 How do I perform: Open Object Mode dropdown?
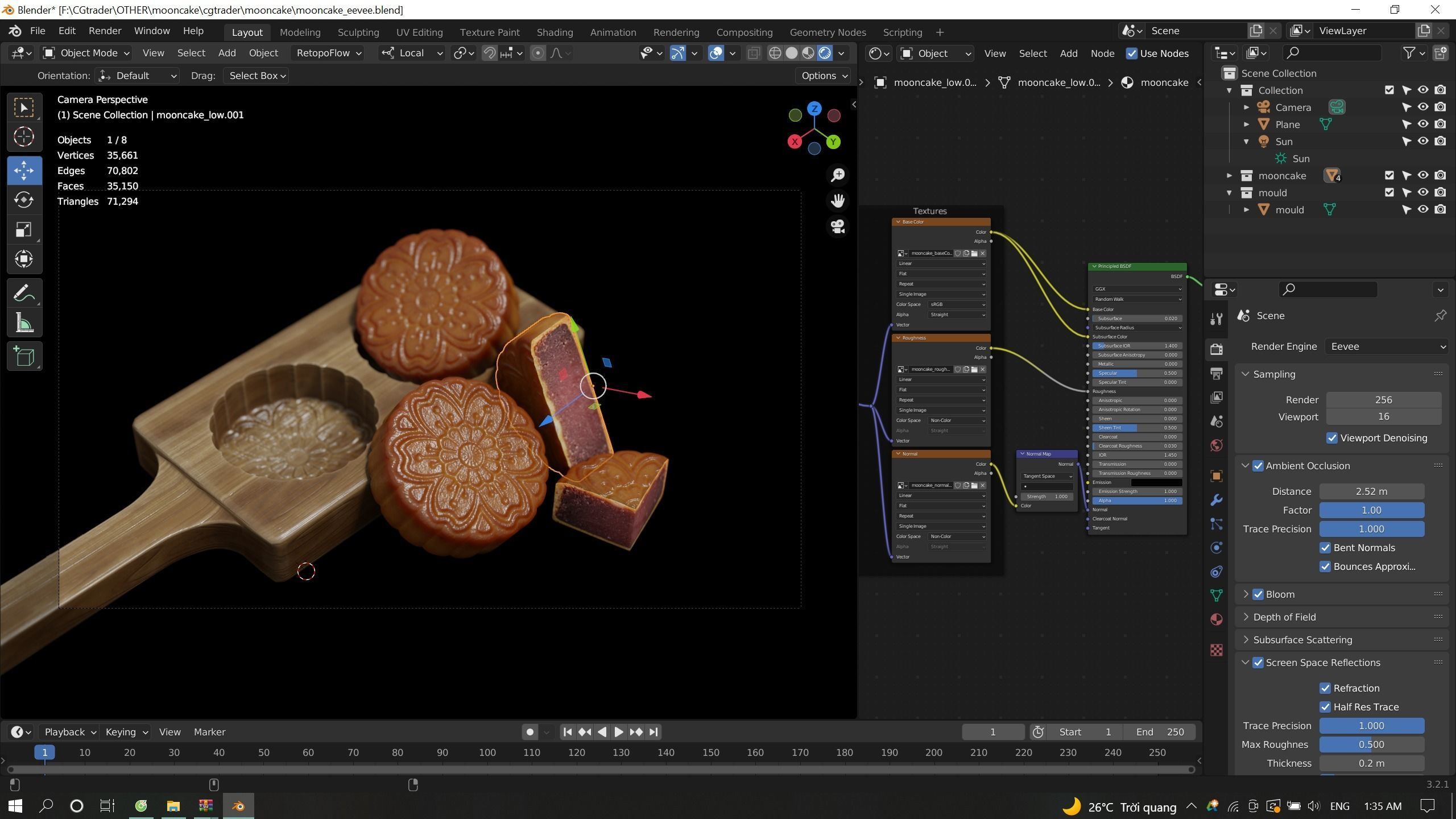pos(86,53)
